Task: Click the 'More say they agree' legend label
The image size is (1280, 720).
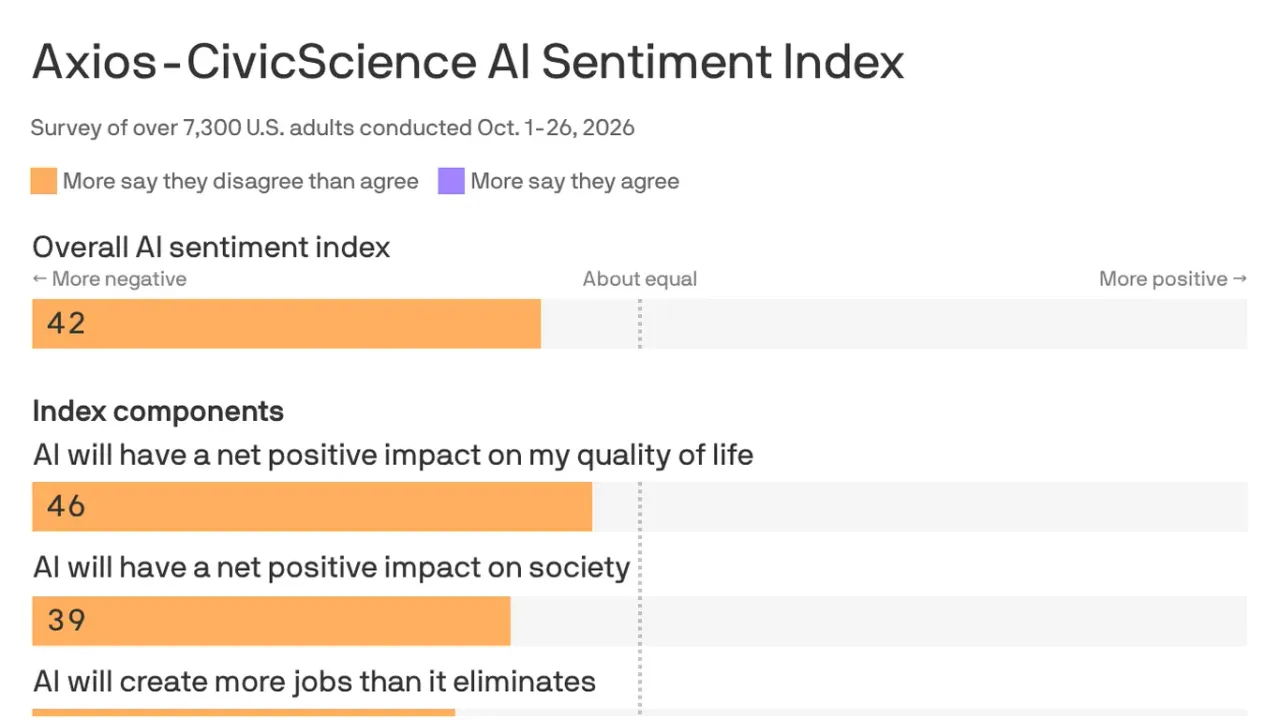Action: tap(575, 181)
